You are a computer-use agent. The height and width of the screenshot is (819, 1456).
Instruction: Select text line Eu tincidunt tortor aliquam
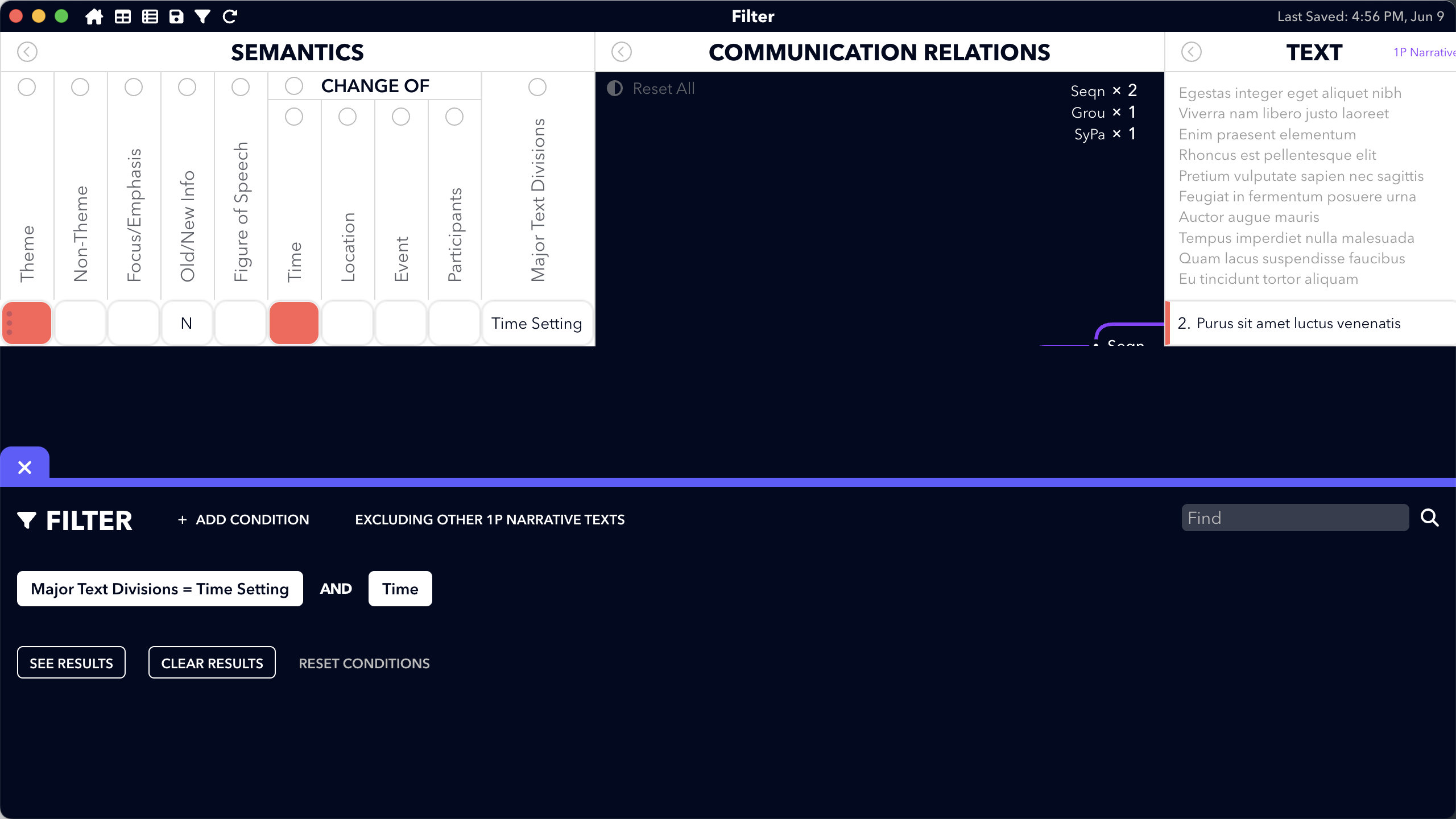(1268, 279)
